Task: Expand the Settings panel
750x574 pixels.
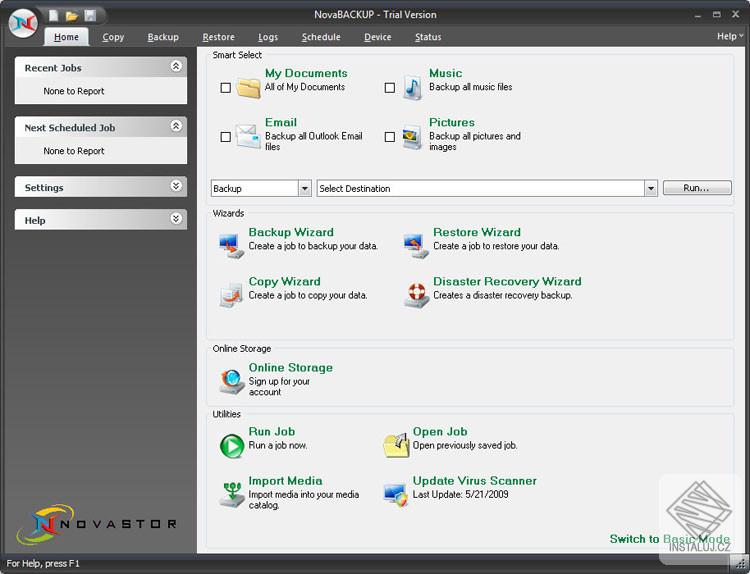Action: [176, 186]
